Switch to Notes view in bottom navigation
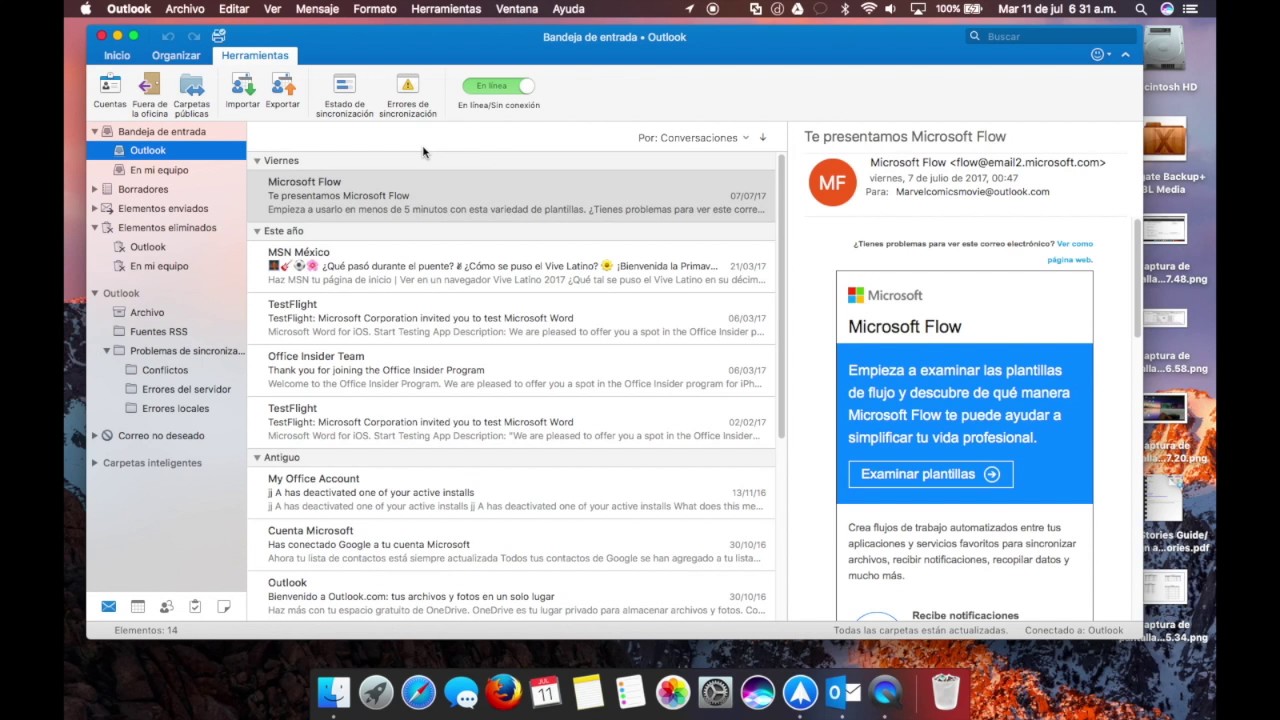Viewport: 1280px width, 720px height. click(224, 606)
